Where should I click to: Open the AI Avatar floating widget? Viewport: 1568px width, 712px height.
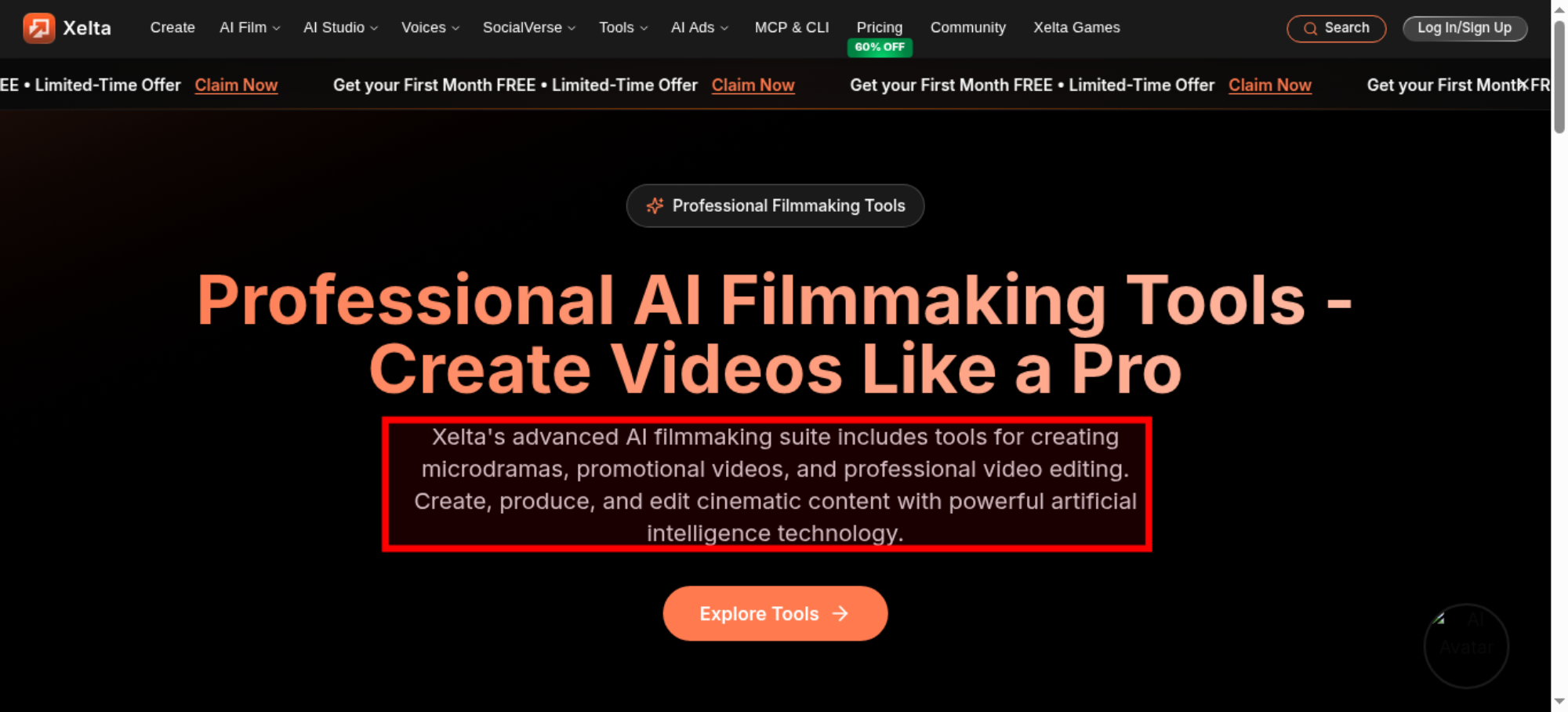[1466, 646]
